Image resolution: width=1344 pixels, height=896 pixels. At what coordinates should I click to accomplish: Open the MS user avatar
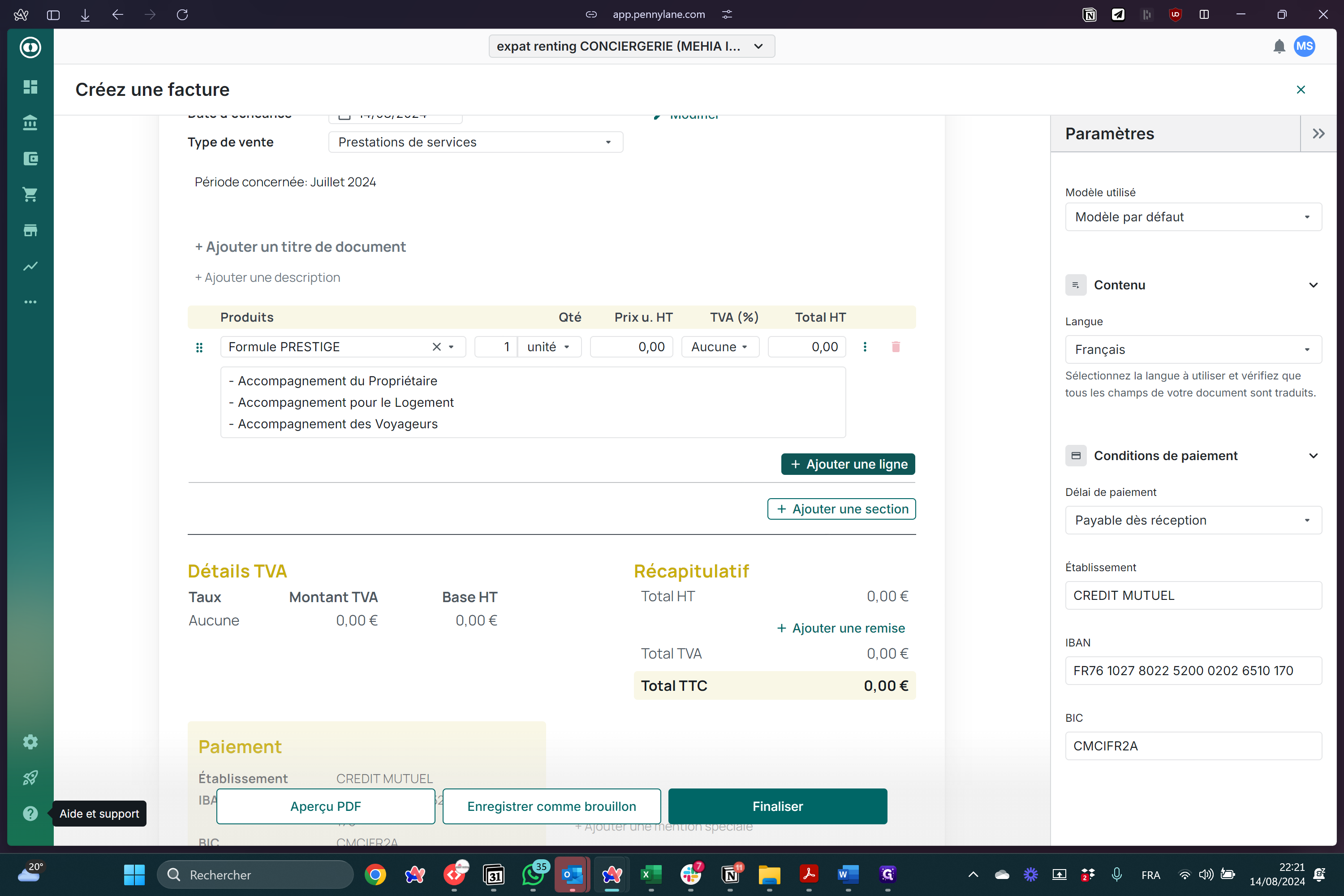[x=1305, y=46]
